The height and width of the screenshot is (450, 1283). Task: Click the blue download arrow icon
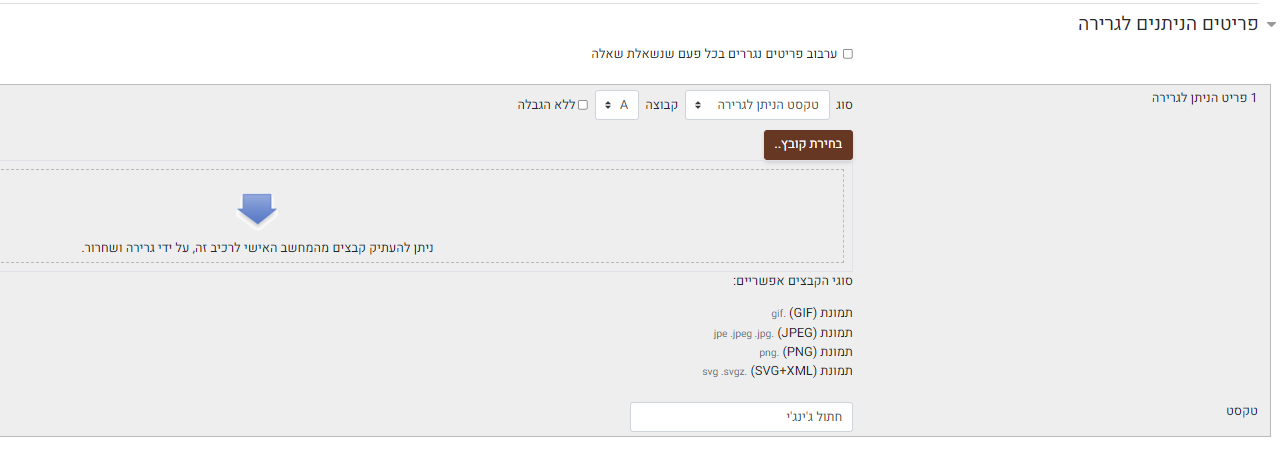coord(257,211)
